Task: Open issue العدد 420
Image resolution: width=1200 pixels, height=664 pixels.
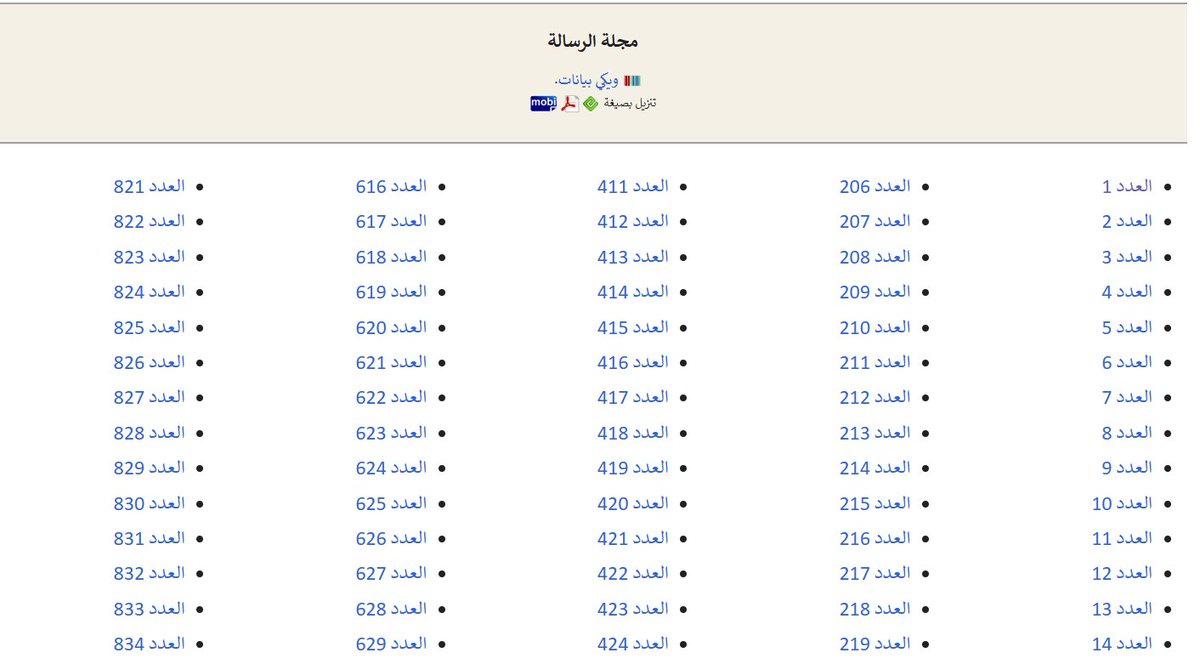Action: [633, 503]
